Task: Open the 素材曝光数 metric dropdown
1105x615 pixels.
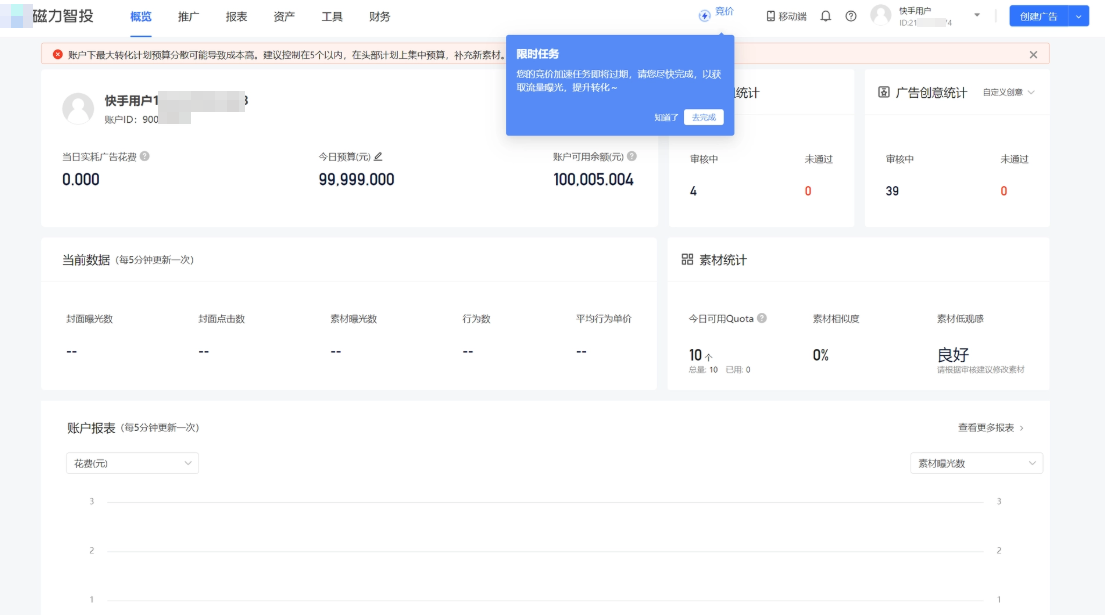Action: pyautogui.click(x=976, y=463)
